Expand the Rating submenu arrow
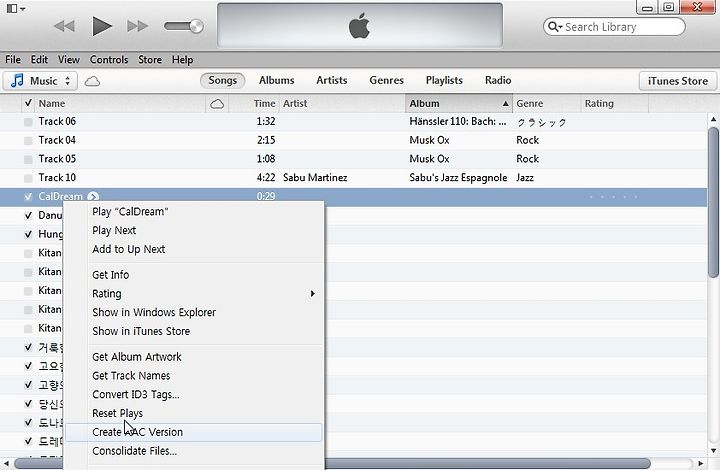Image resolution: width=720 pixels, height=470 pixels. [313, 293]
